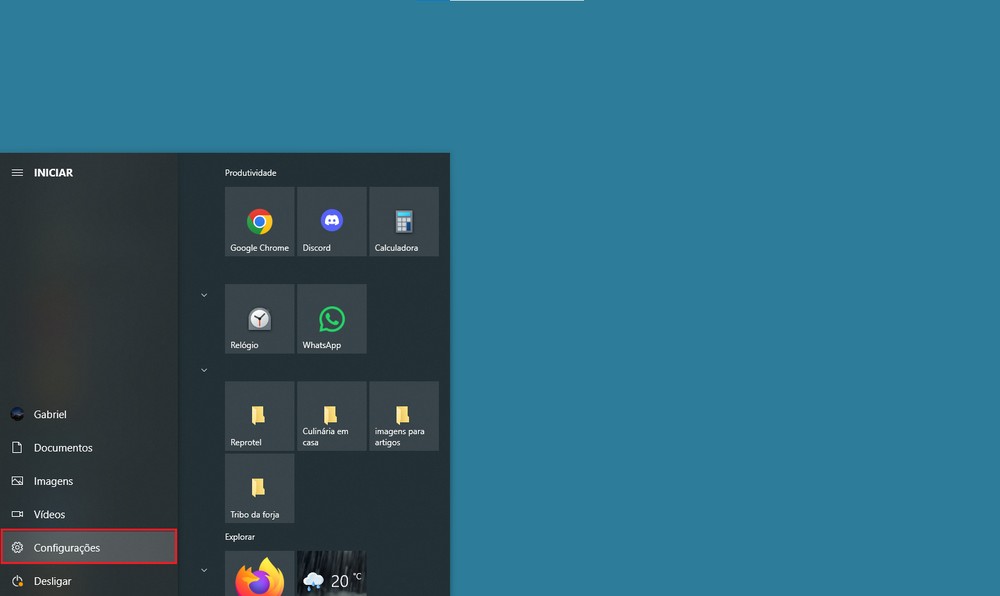The height and width of the screenshot is (596, 1000).
Task: Expand the chevron beside the Explorar tiles
Action: (x=203, y=569)
